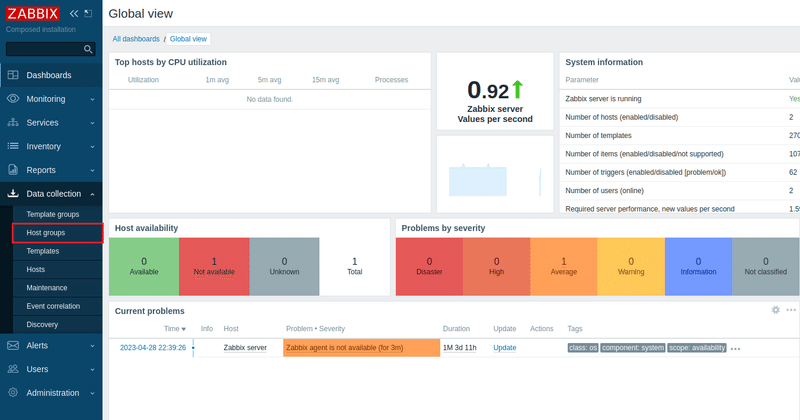The width and height of the screenshot is (800, 420).
Task: Open Current problems widget settings gear
Action: click(x=776, y=310)
